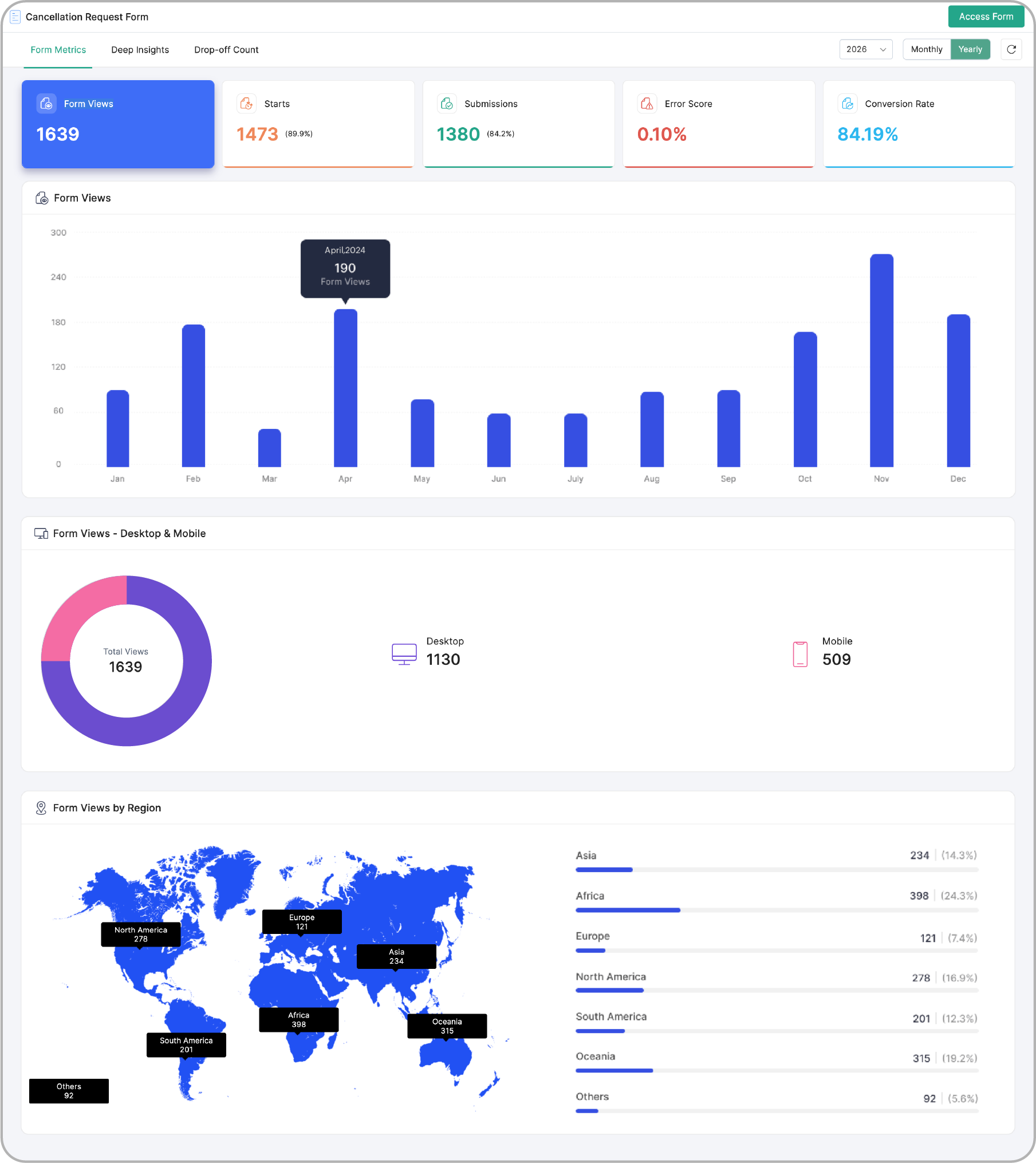Select the Starts 1473 card
The width and height of the screenshot is (1036, 1163).
click(x=318, y=124)
